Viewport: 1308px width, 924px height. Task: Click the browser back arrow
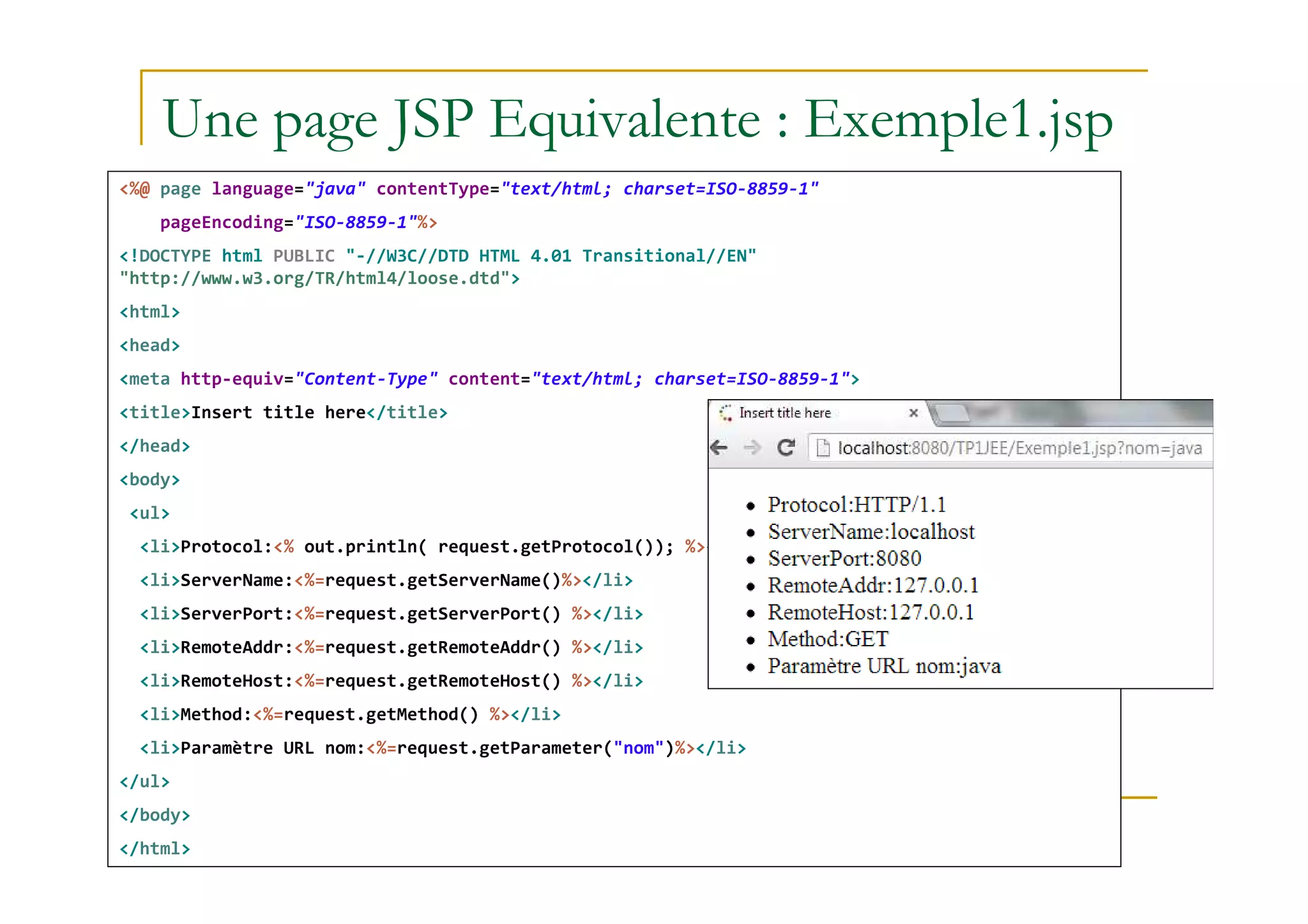pos(719,448)
